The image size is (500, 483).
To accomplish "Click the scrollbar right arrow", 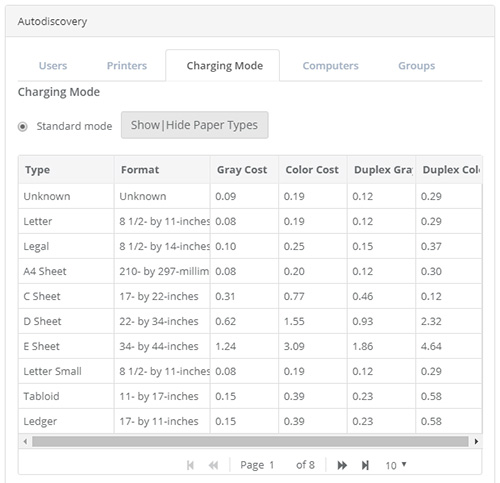I will click(476, 441).
